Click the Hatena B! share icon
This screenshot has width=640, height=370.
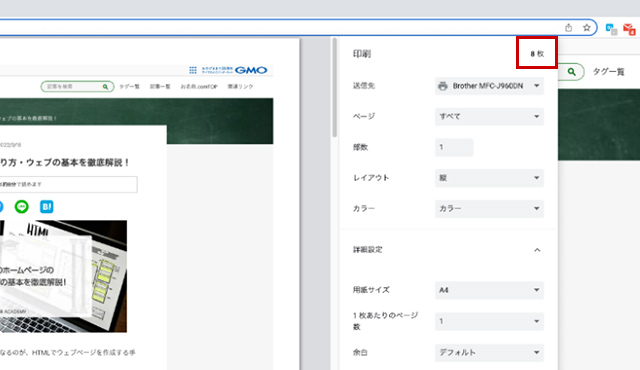click(47, 207)
